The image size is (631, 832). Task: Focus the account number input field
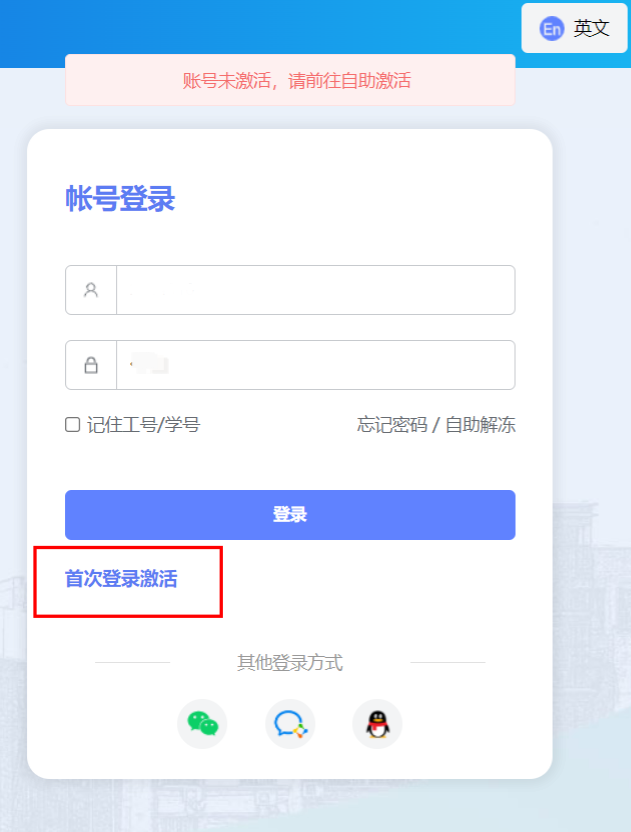315,290
